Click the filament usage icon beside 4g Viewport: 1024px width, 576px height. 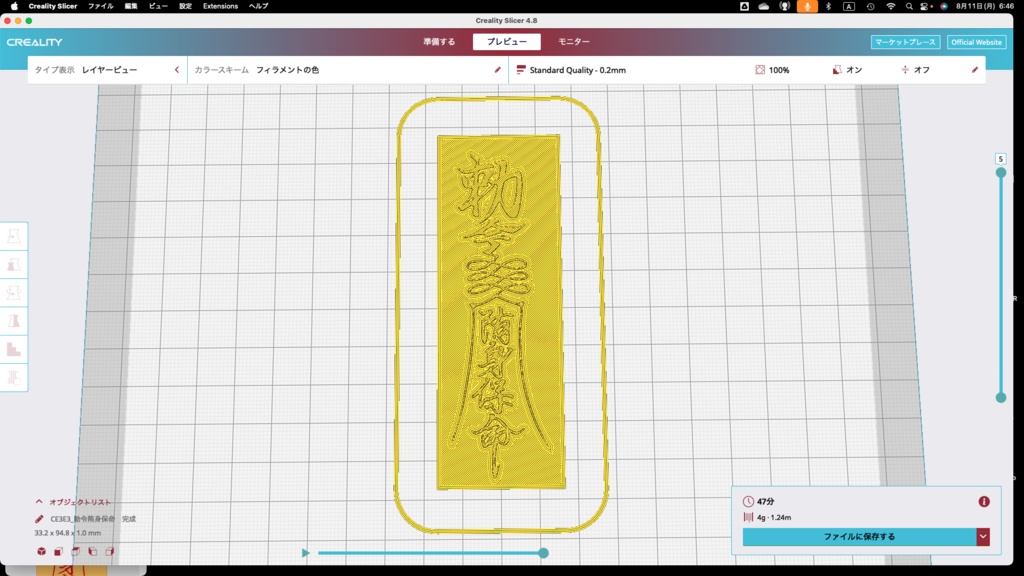click(x=748, y=517)
